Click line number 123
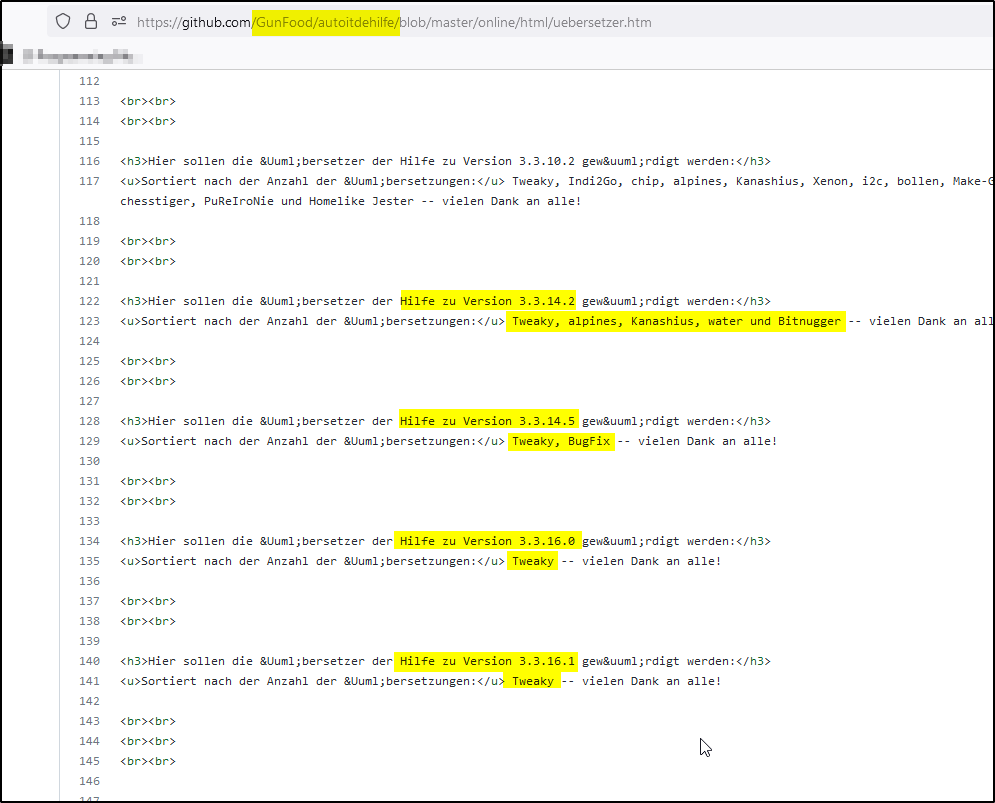 click(x=89, y=321)
